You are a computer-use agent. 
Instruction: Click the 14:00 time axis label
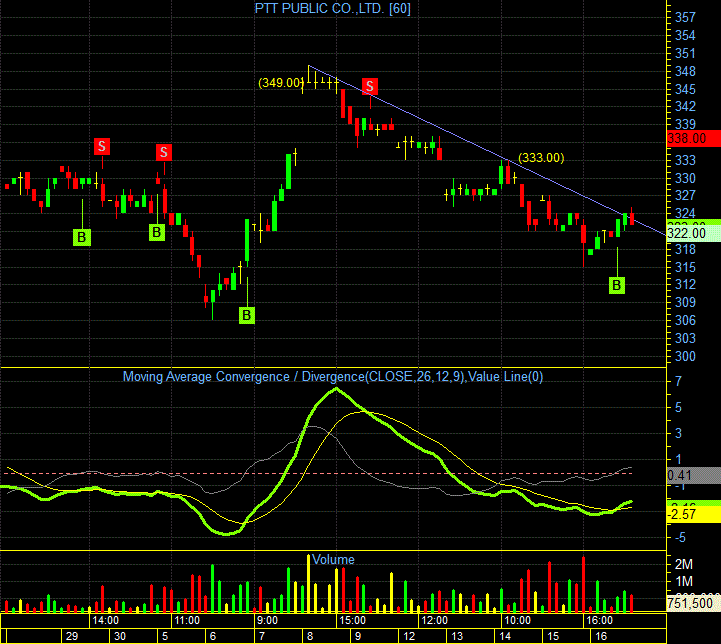105,620
